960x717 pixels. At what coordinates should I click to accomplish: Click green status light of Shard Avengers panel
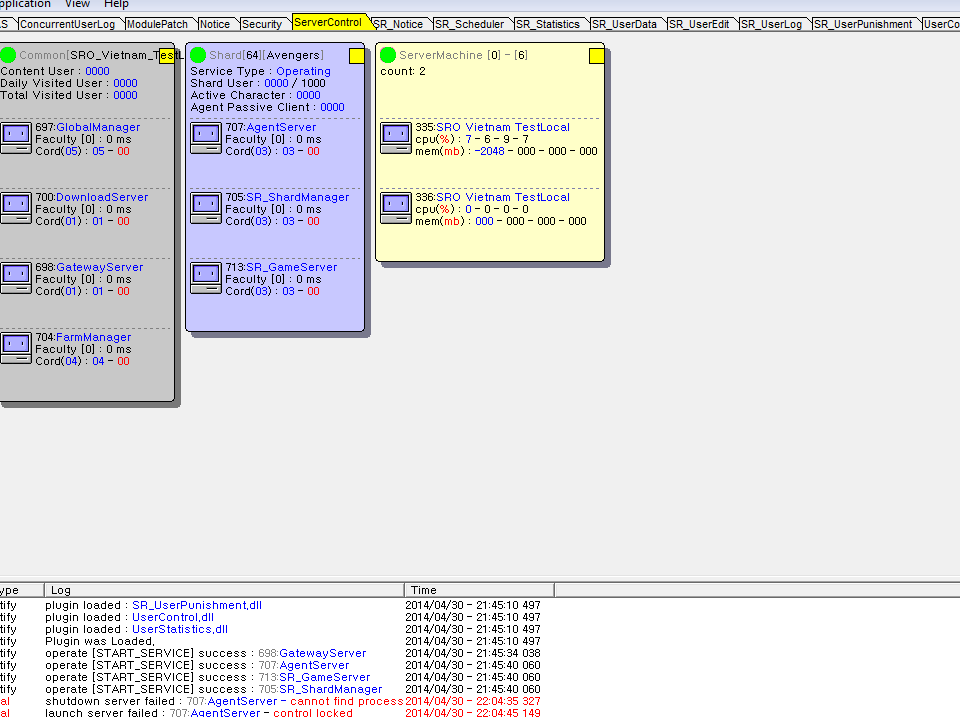198,55
